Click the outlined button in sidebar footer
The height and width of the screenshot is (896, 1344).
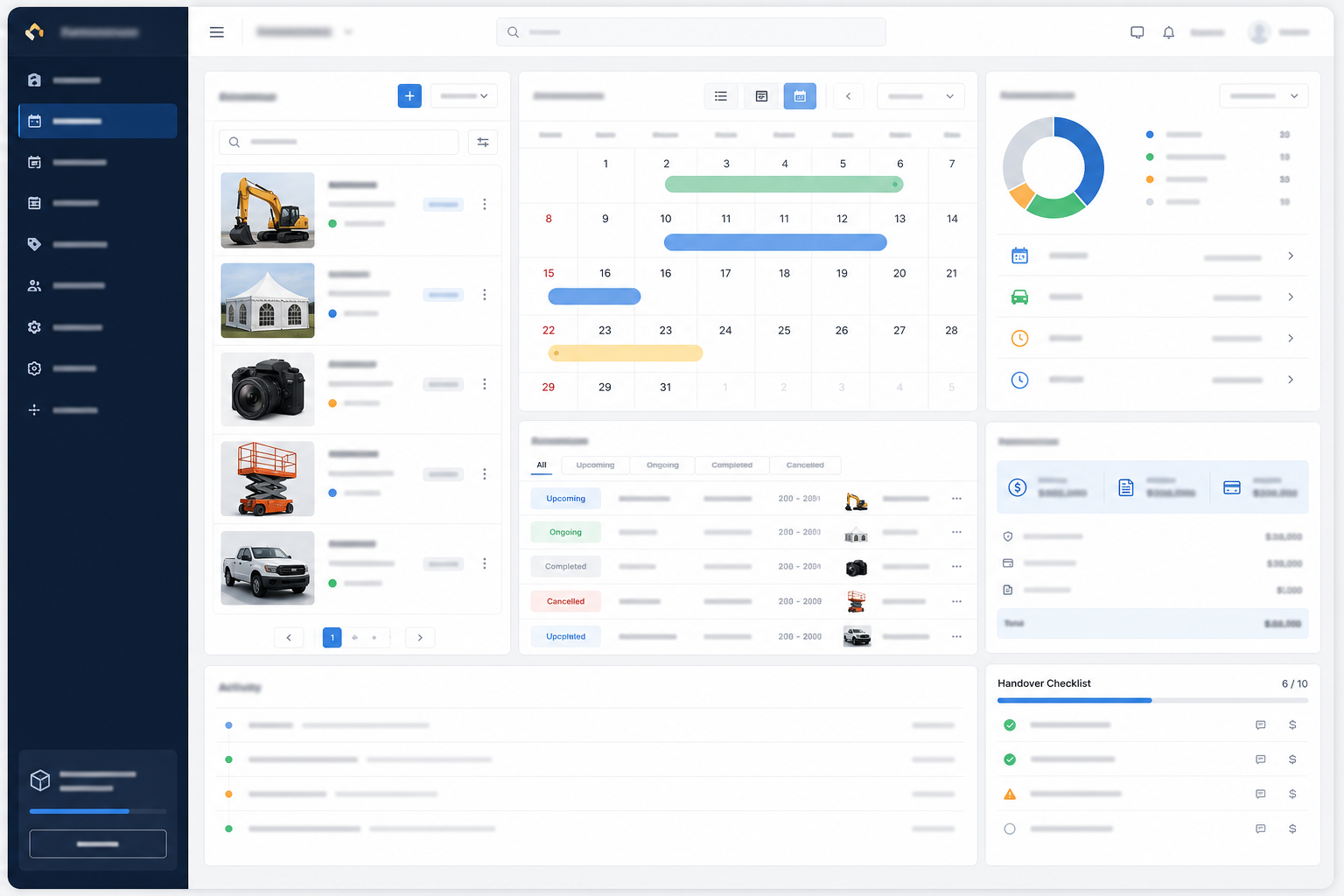coord(98,844)
